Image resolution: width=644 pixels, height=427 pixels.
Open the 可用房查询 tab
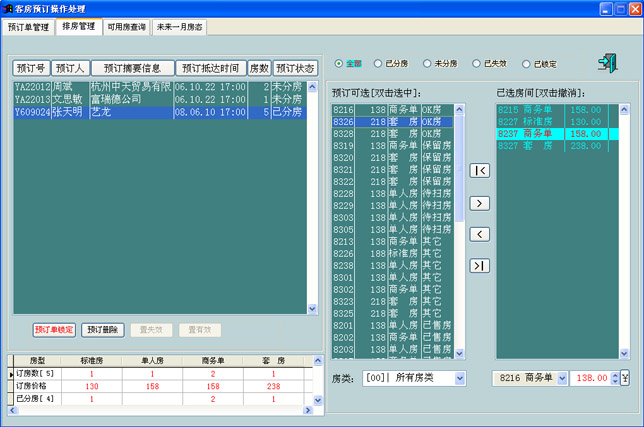[x=126, y=28]
